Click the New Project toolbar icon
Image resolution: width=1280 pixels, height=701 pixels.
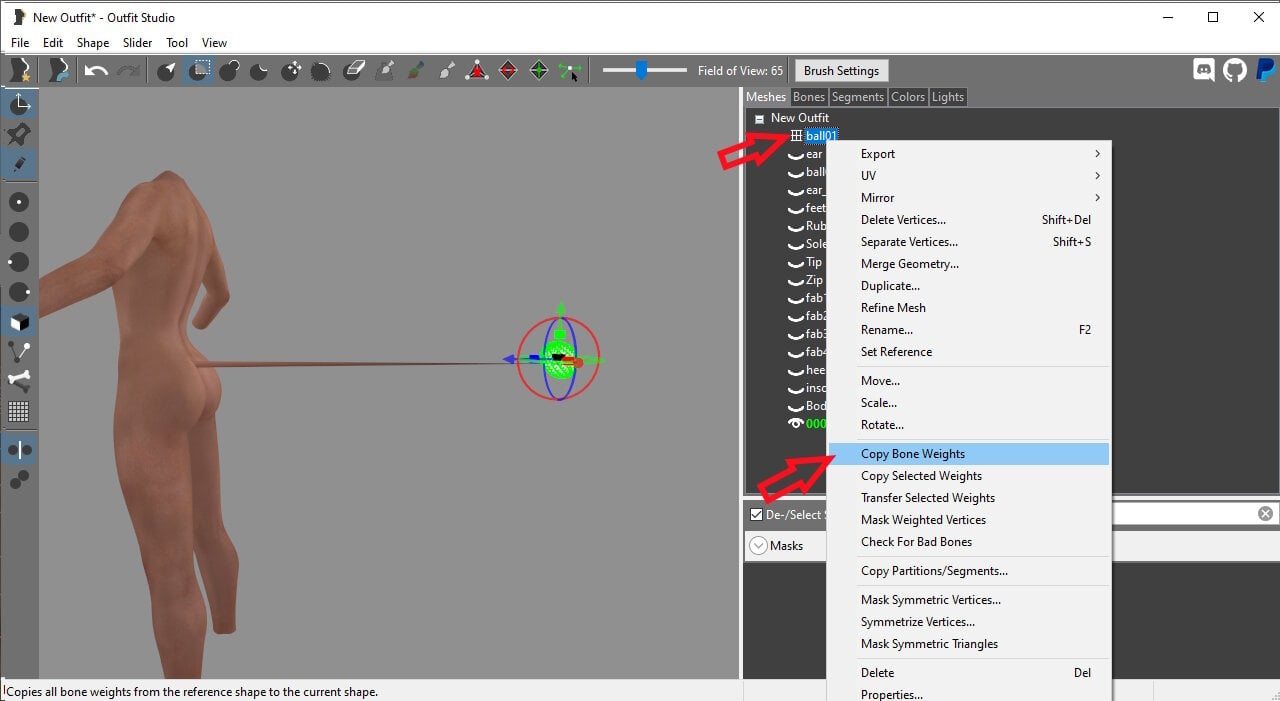(x=20, y=70)
